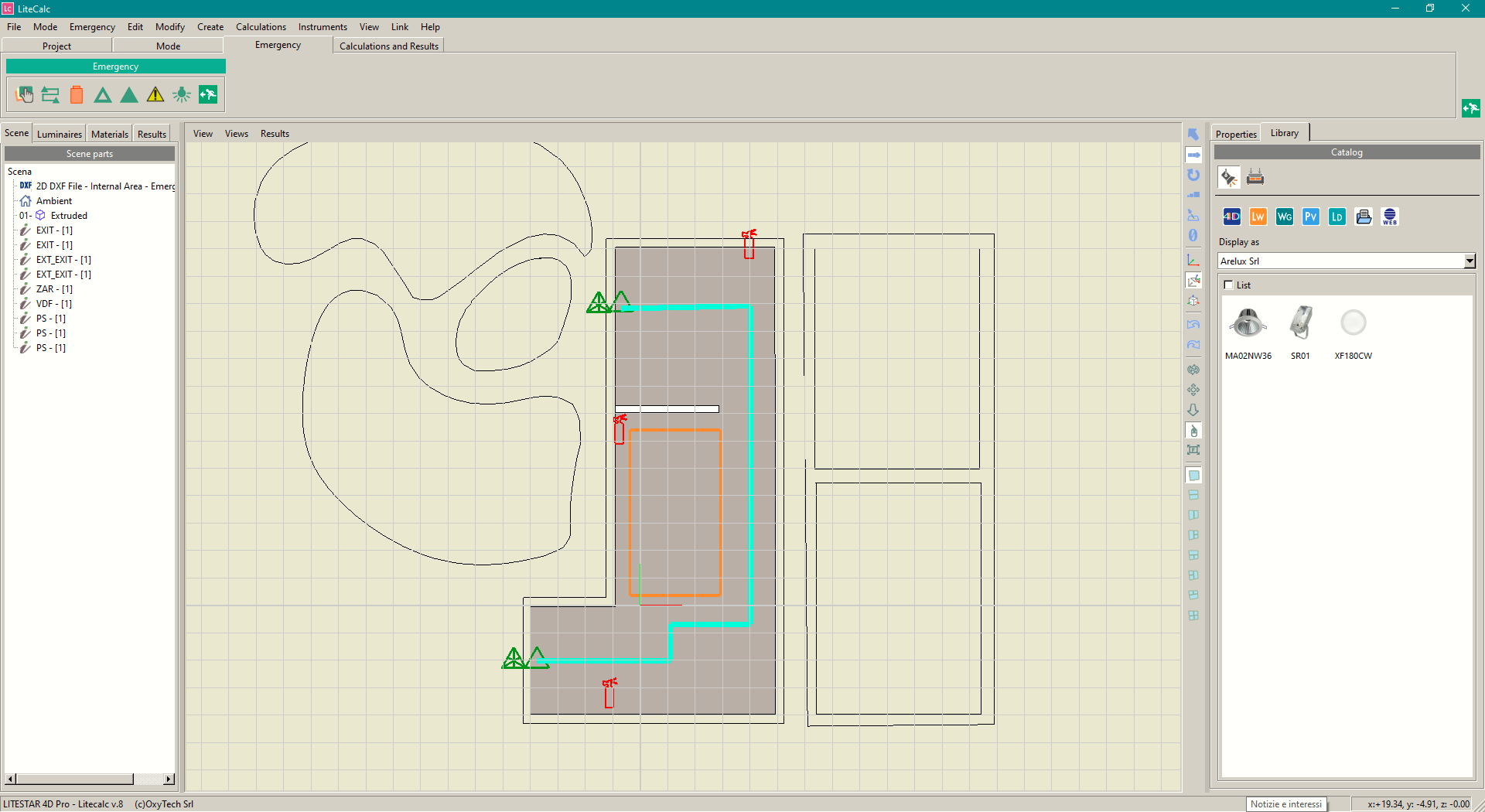Click the swap arrows emergency toolbar icon

(50, 95)
